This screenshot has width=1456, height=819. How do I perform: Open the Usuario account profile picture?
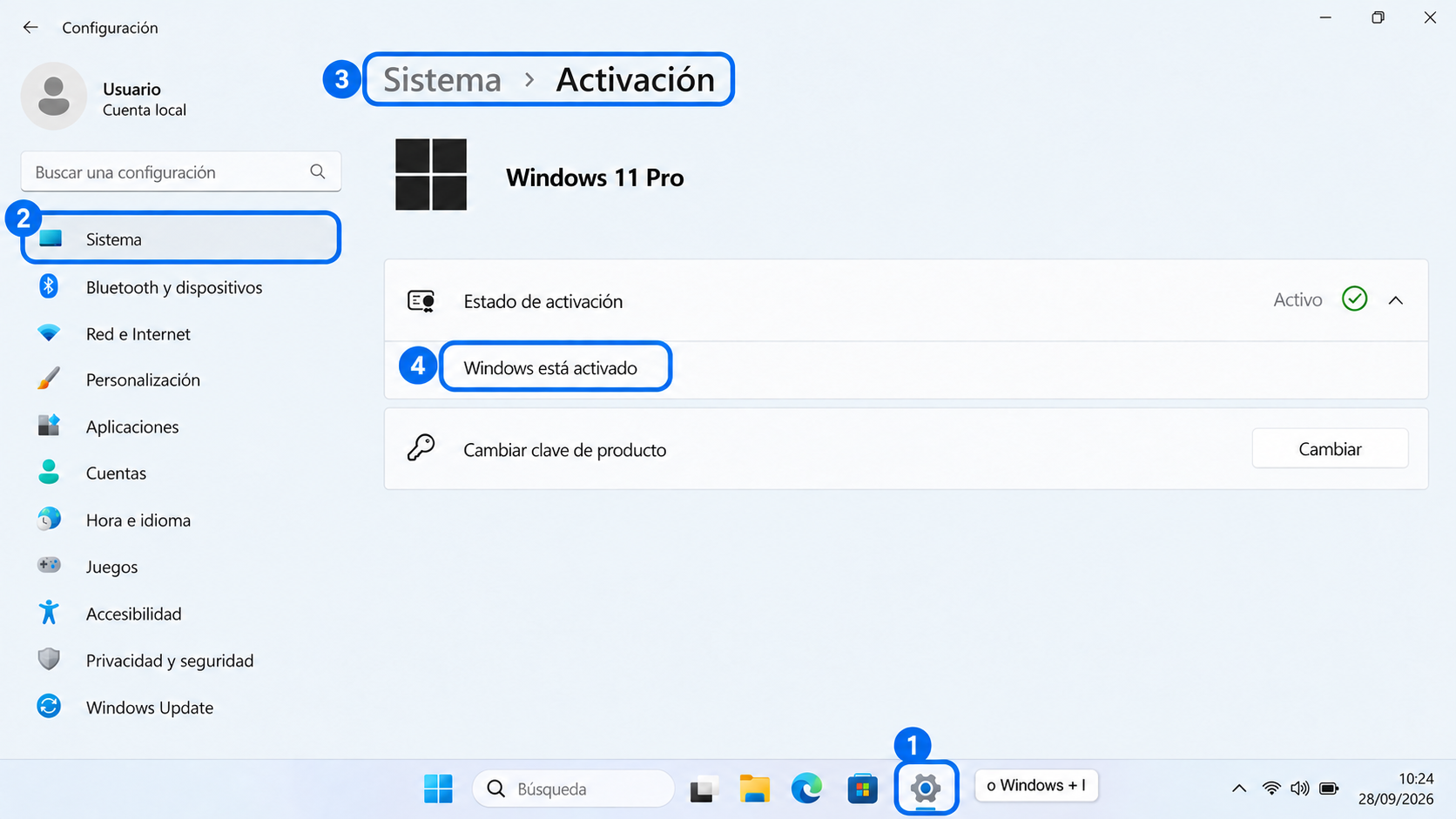(x=54, y=96)
